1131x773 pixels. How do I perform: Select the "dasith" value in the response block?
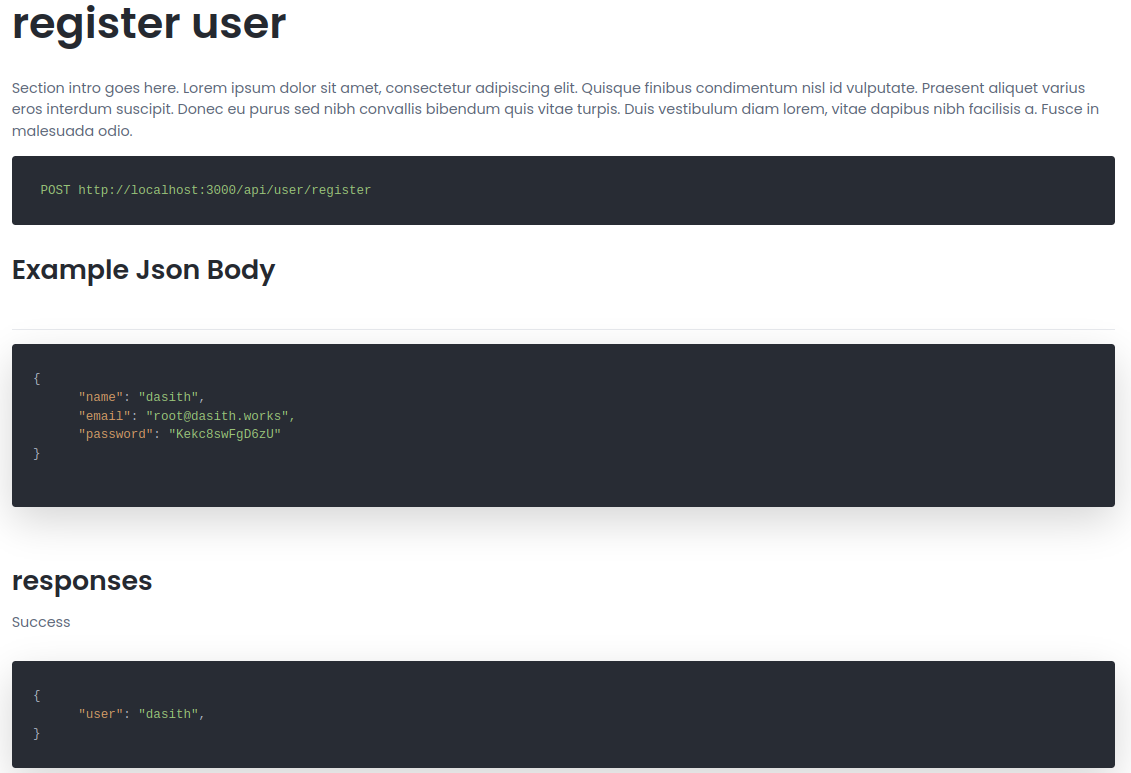(168, 714)
